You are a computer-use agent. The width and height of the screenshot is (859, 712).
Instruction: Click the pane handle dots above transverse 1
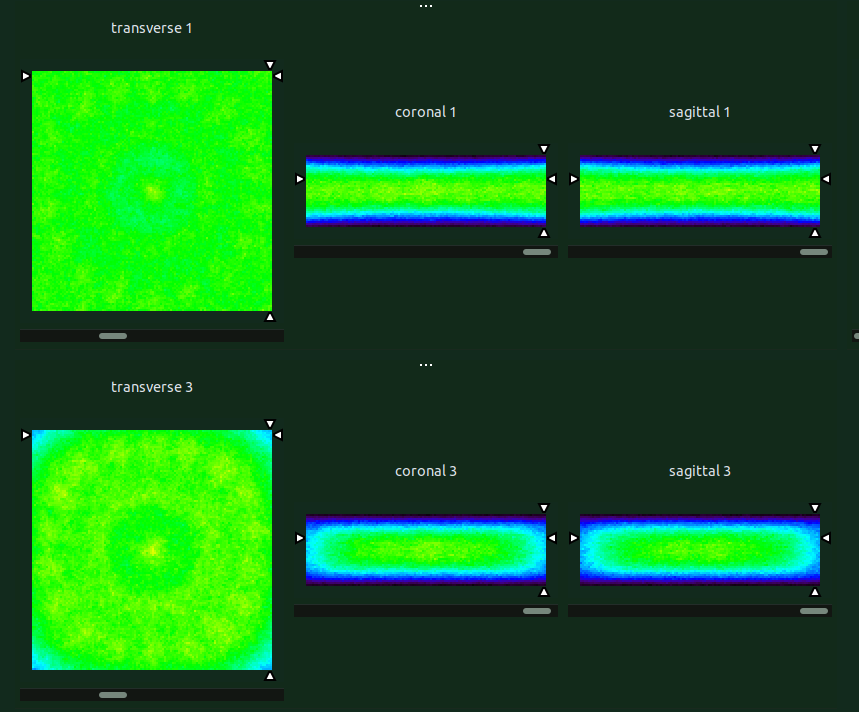click(426, 6)
